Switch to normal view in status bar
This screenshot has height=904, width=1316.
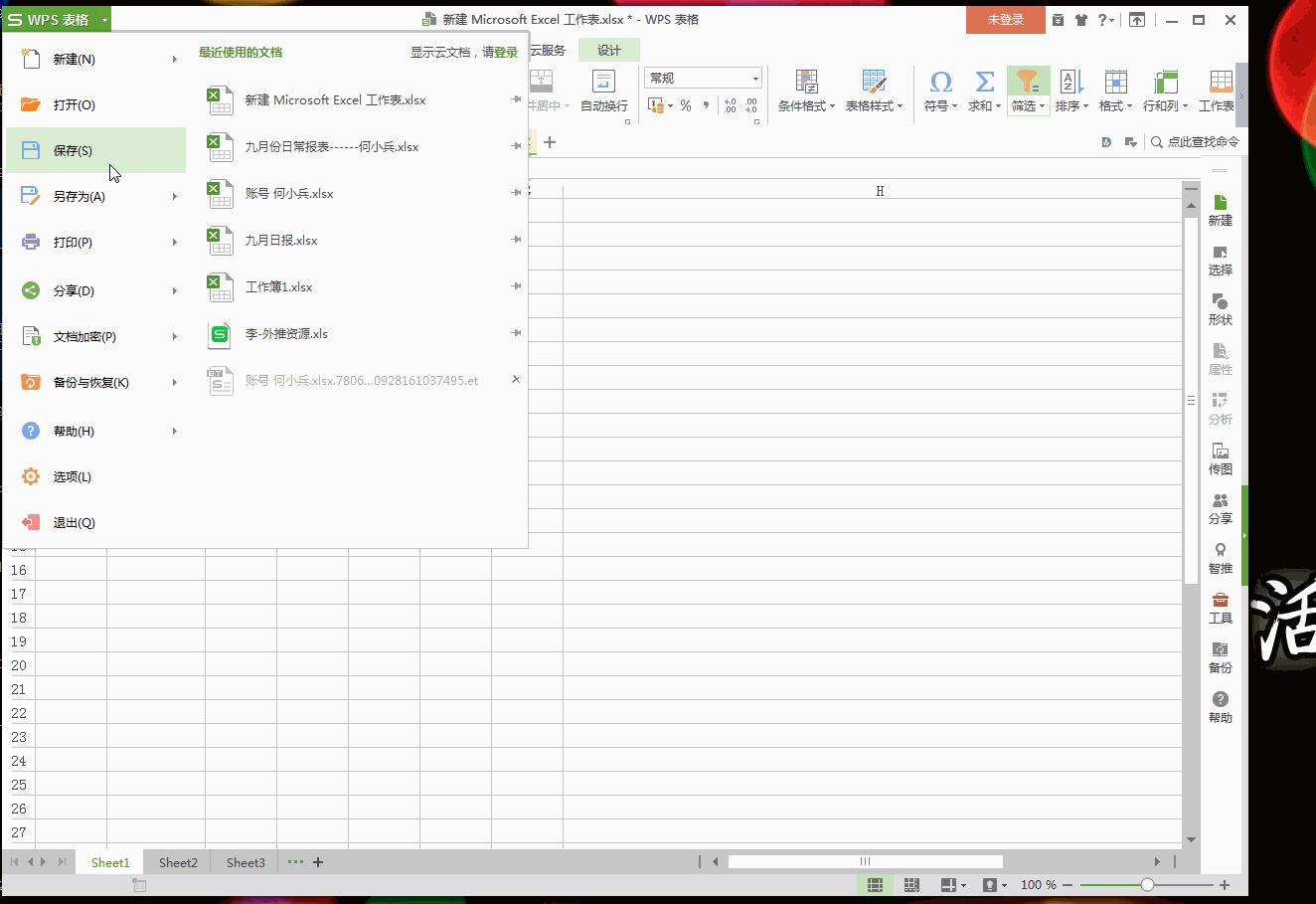[x=875, y=884]
